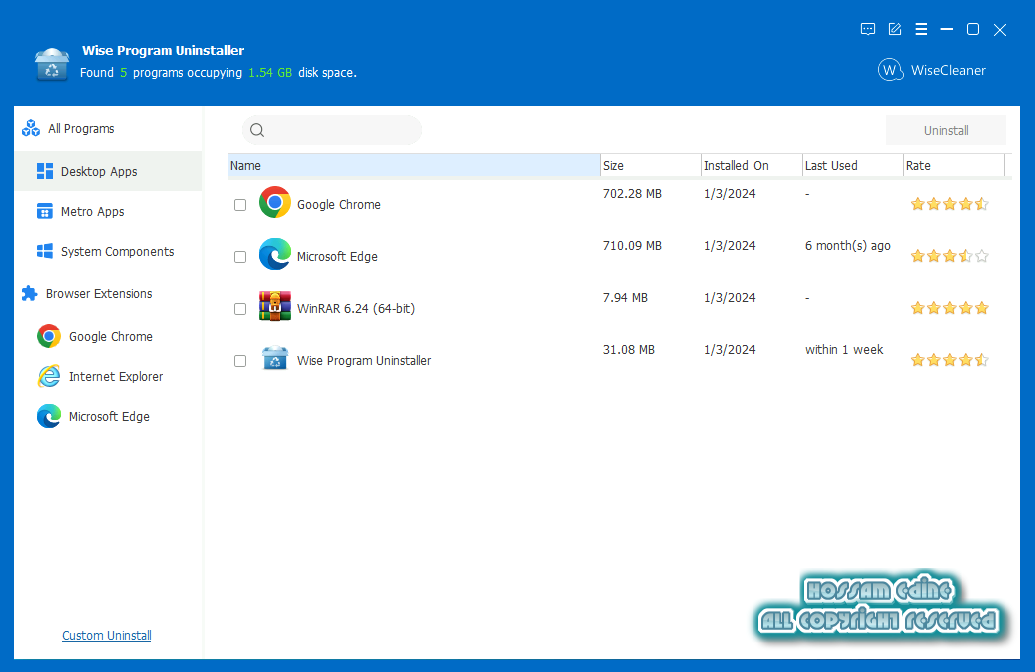Click 'within 1 week' last used cell

pyautogui.click(x=844, y=350)
